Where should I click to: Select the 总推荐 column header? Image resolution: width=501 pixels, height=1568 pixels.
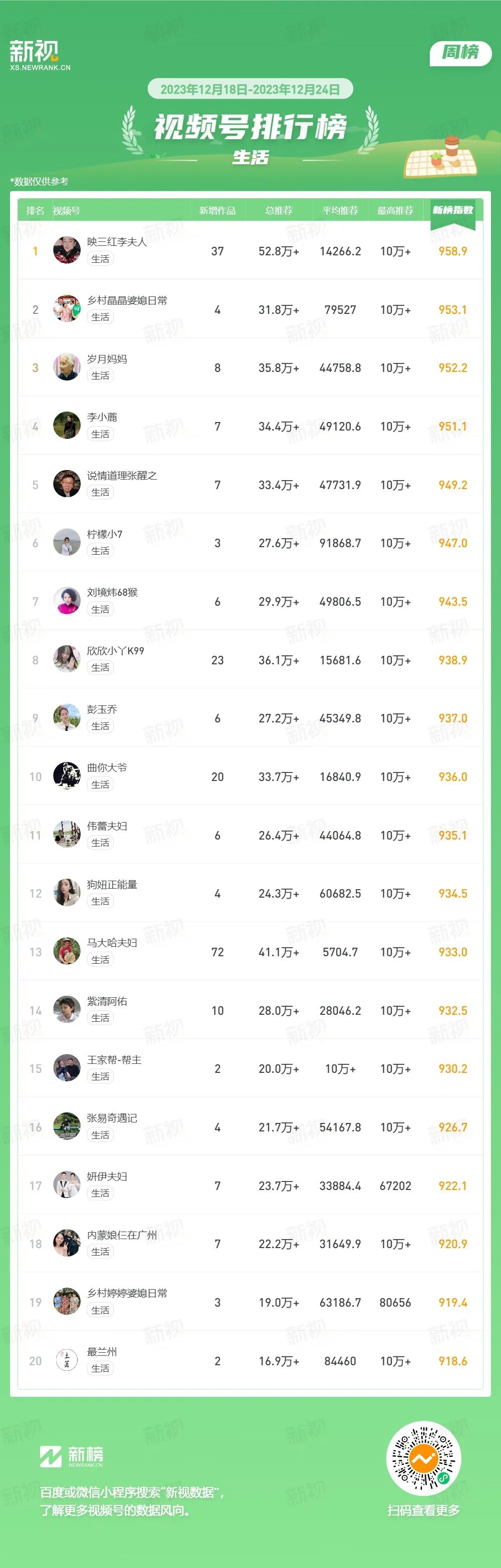coord(279,211)
